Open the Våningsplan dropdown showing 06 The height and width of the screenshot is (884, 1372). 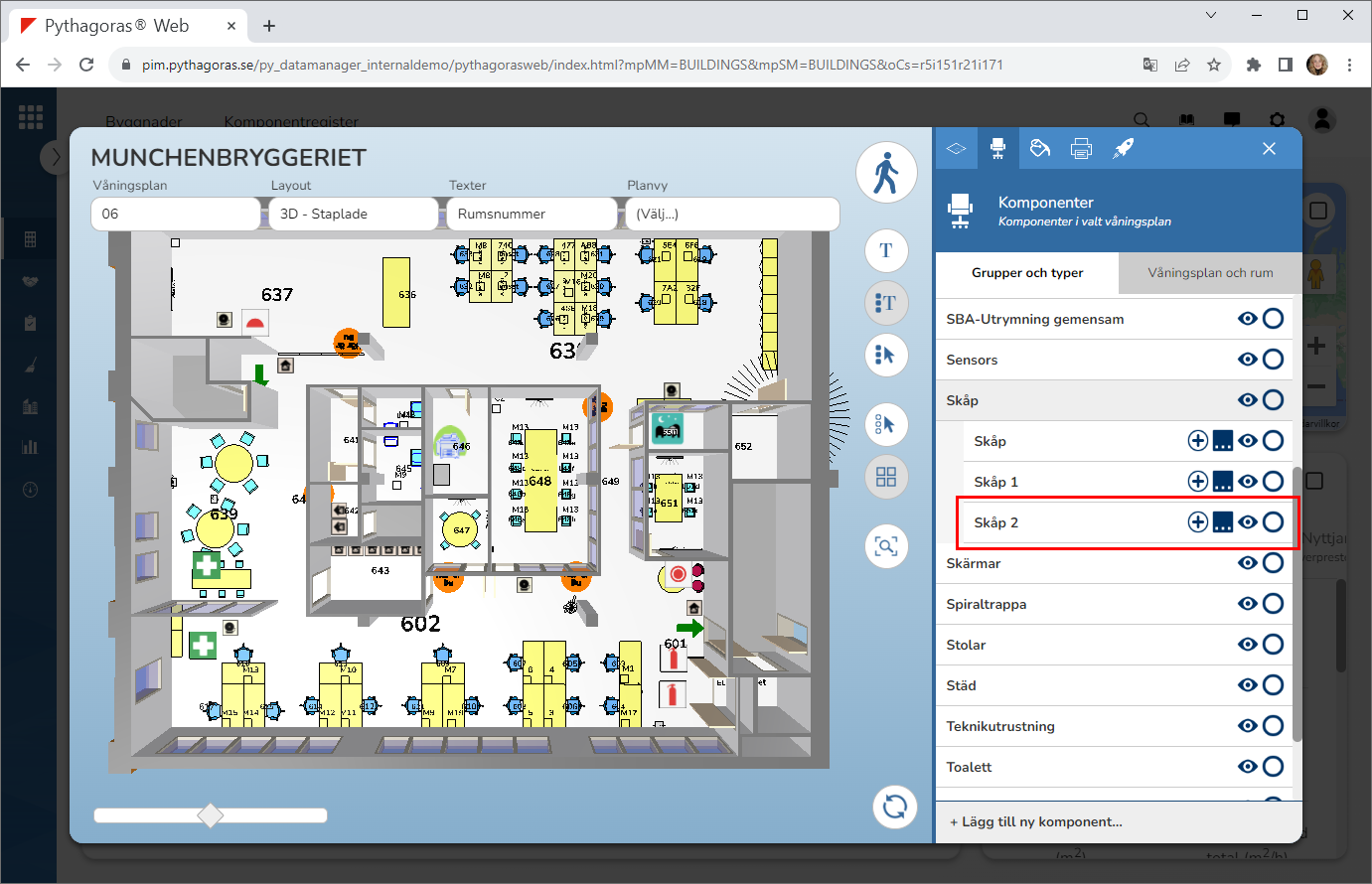pos(175,214)
